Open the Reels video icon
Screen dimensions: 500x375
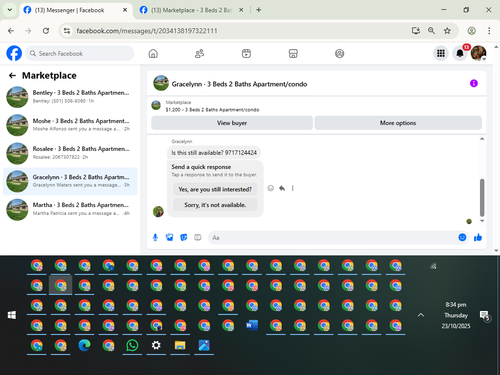(x=246, y=53)
